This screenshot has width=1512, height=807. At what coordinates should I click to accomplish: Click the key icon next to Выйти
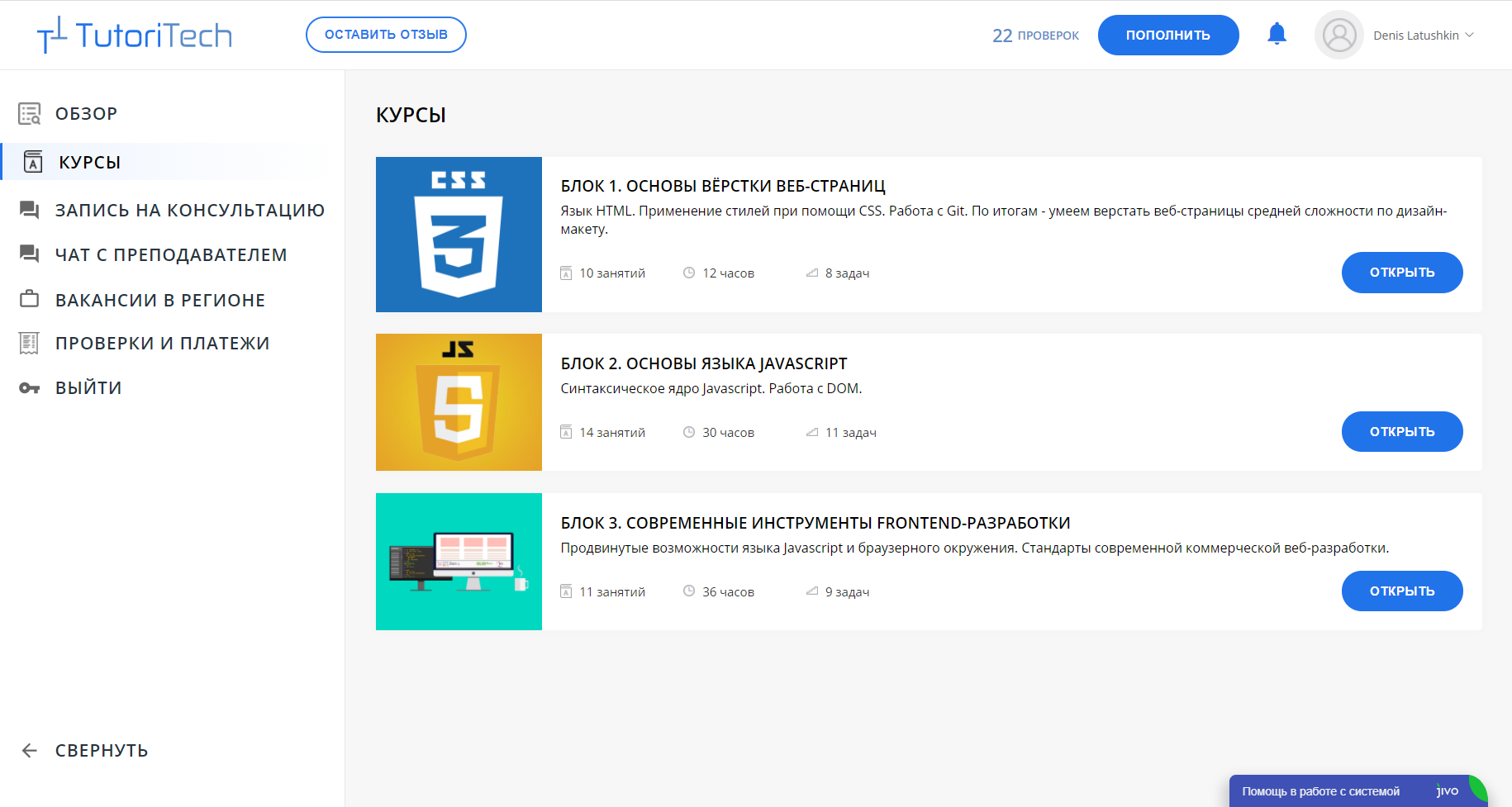tap(30, 388)
